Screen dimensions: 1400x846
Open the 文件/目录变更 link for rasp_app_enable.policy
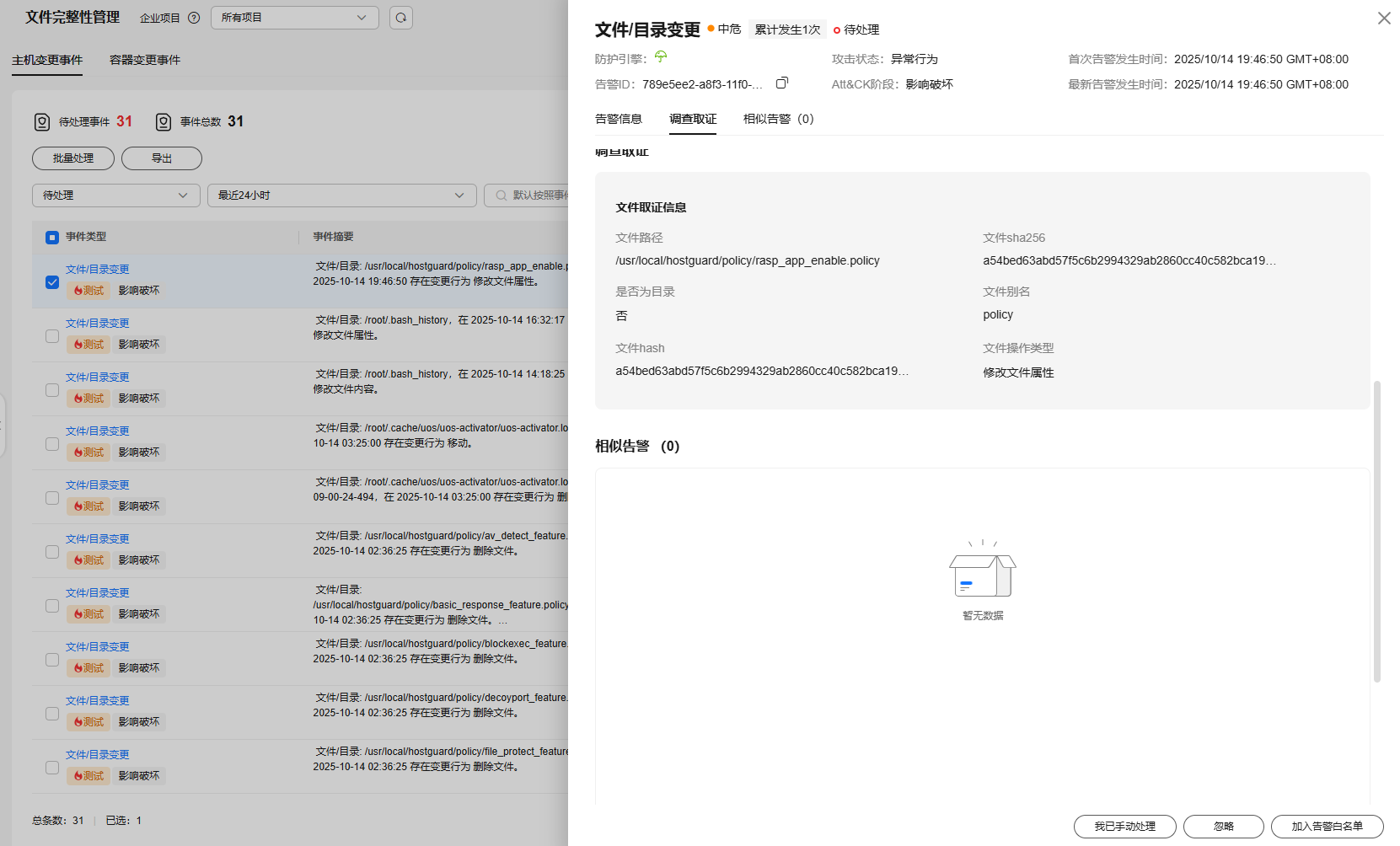point(98,270)
